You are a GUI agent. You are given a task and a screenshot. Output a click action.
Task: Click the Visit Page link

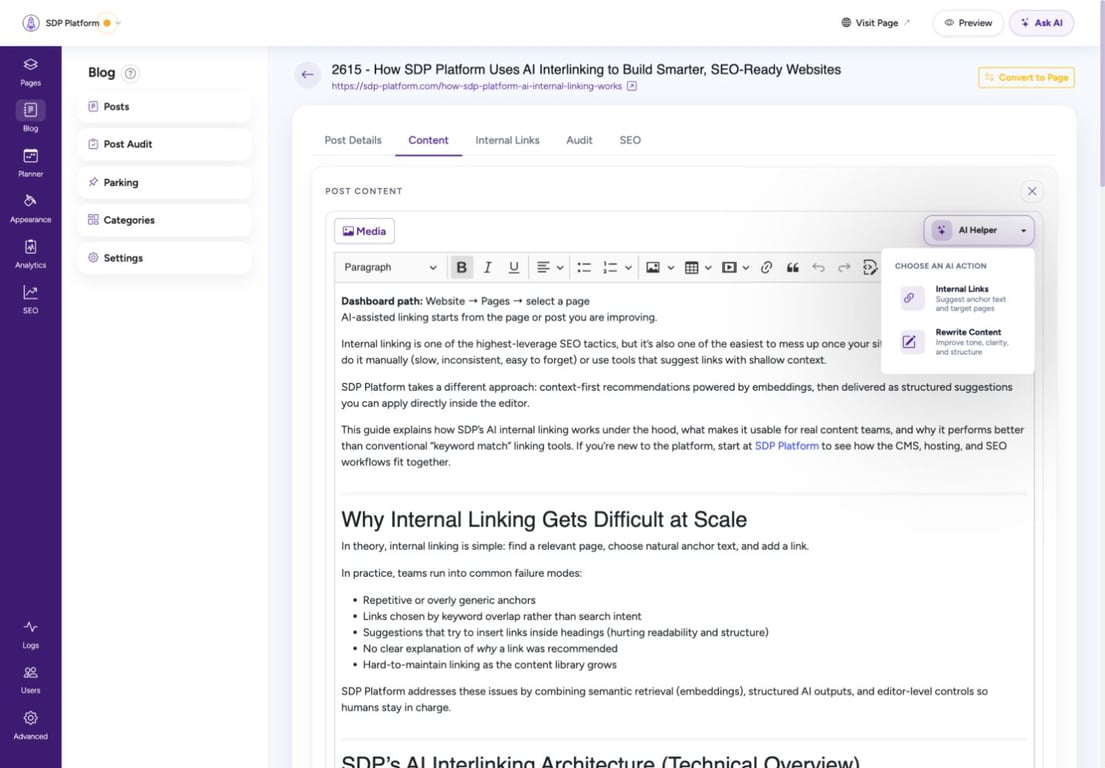pyautogui.click(x=875, y=23)
